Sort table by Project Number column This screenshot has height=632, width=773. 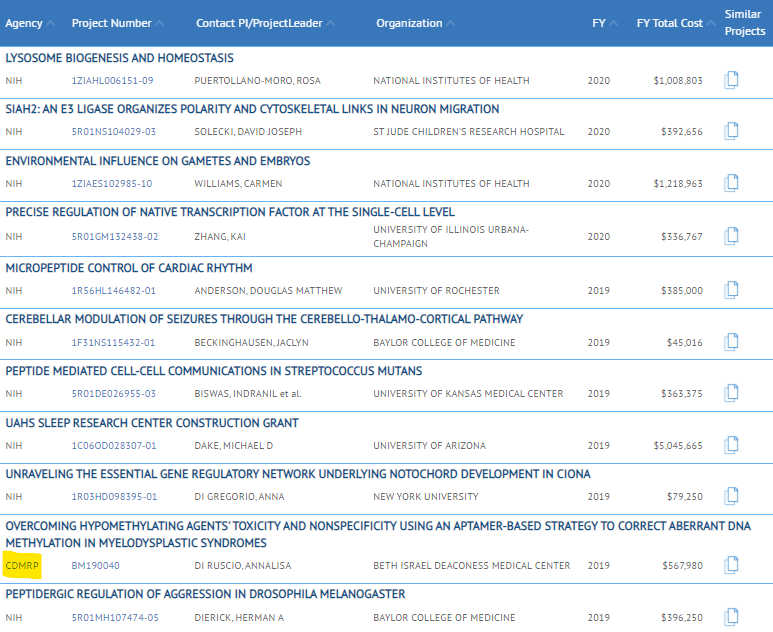(117, 23)
